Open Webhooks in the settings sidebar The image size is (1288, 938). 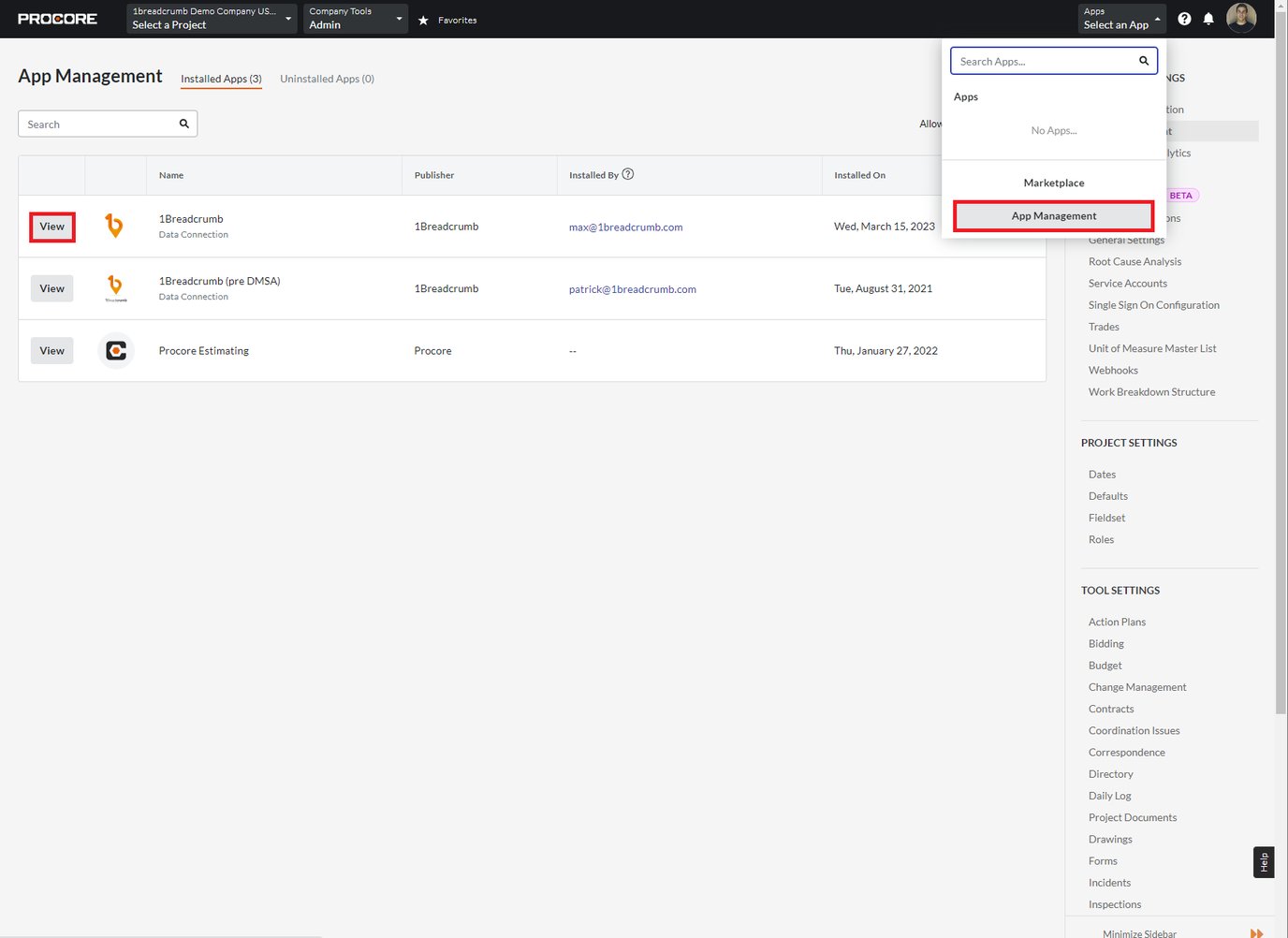click(x=1113, y=370)
